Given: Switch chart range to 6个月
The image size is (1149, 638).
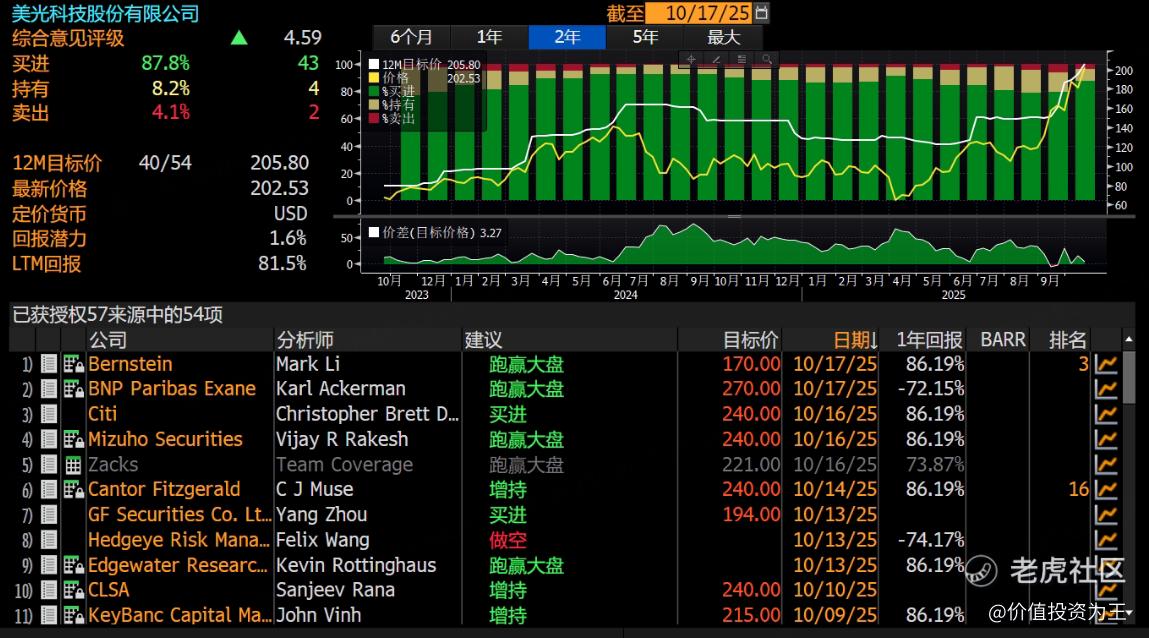Looking at the screenshot, I should coord(412,37).
